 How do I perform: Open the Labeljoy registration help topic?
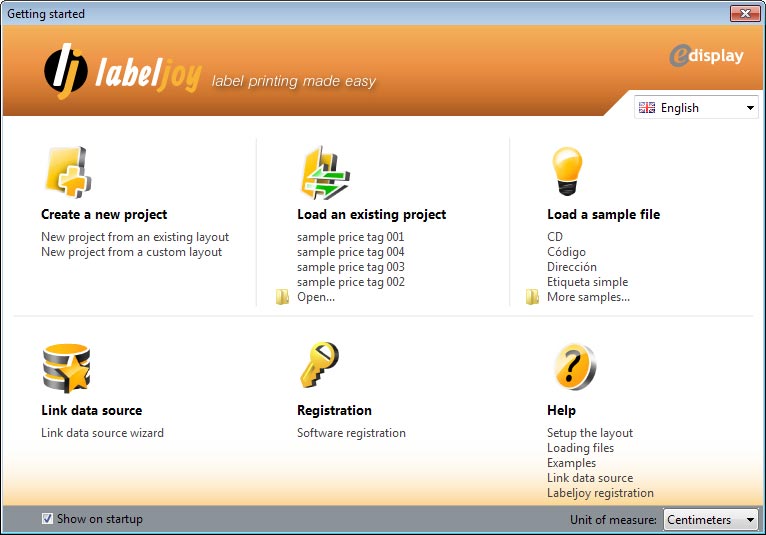600,493
